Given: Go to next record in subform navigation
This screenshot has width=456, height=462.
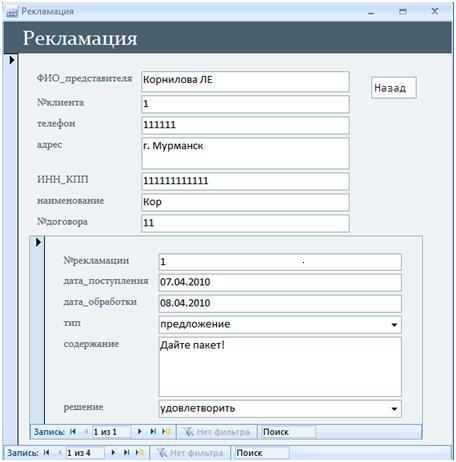Looking at the screenshot, I should [x=140, y=431].
